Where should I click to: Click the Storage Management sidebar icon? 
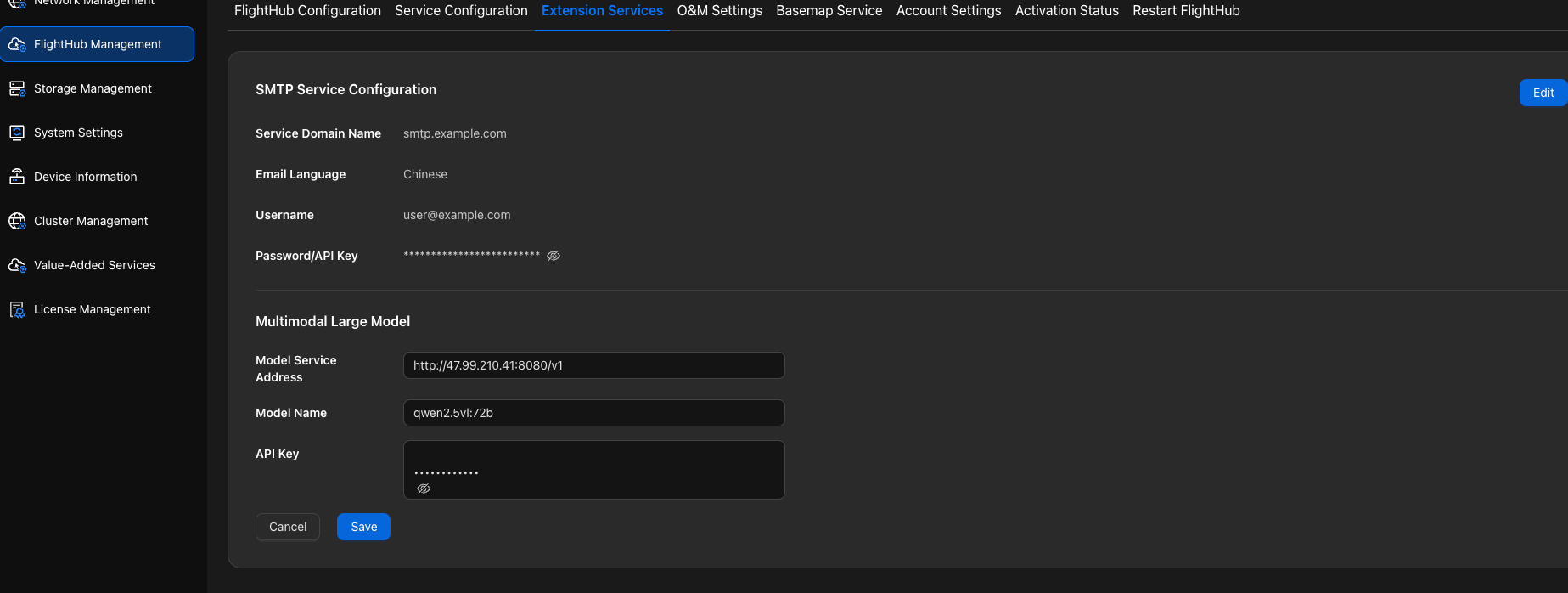point(17,88)
